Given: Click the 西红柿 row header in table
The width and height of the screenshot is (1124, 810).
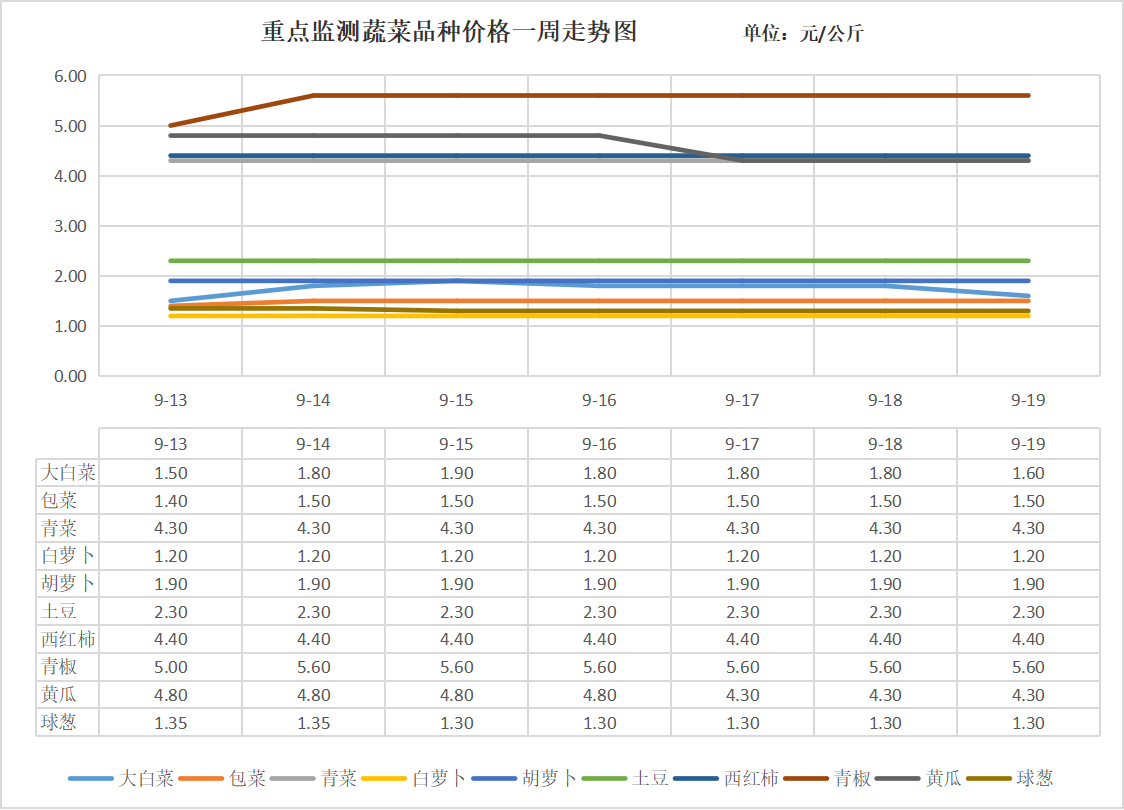Looking at the screenshot, I should pyautogui.click(x=68, y=639).
